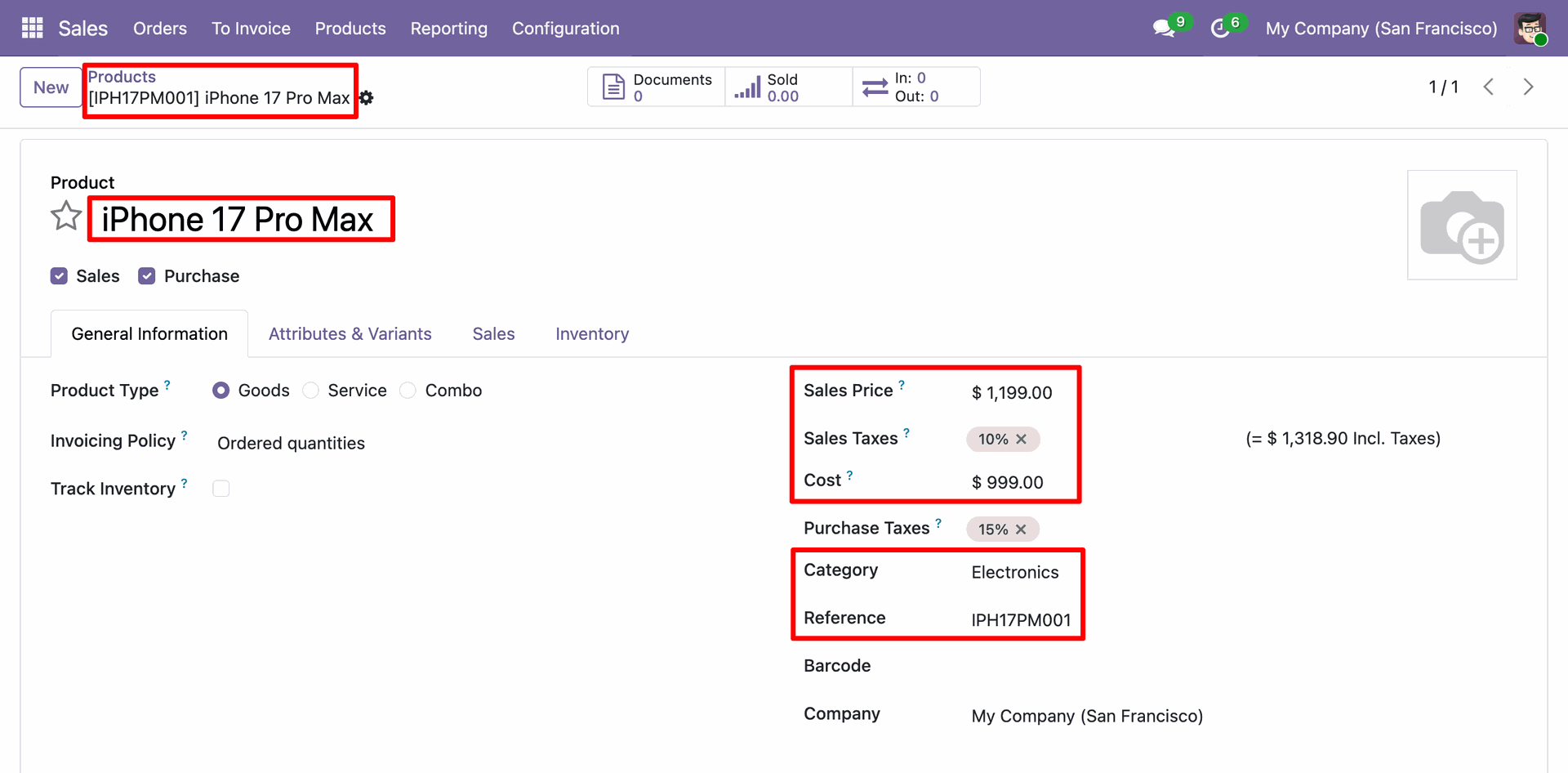The width and height of the screenshot is (1568, 773).
Task: Click the New button
Action: [x=51, y=87]
